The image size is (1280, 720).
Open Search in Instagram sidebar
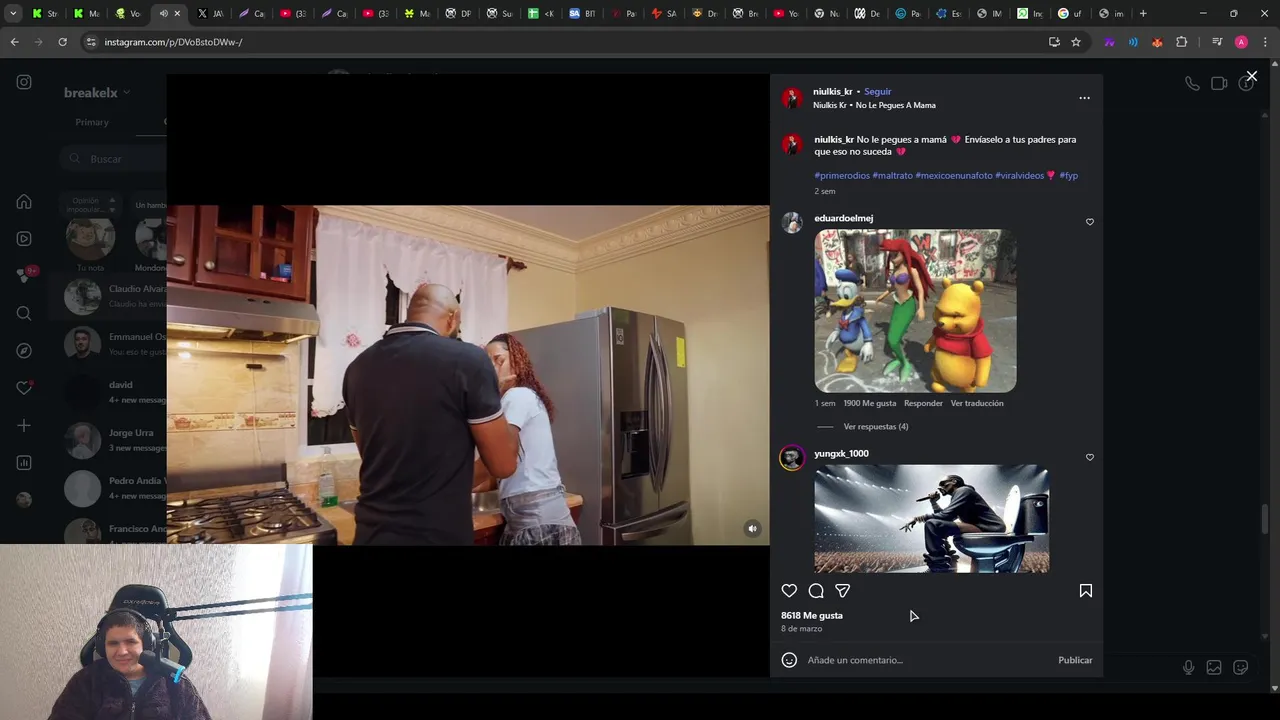(x=24, y=313)
